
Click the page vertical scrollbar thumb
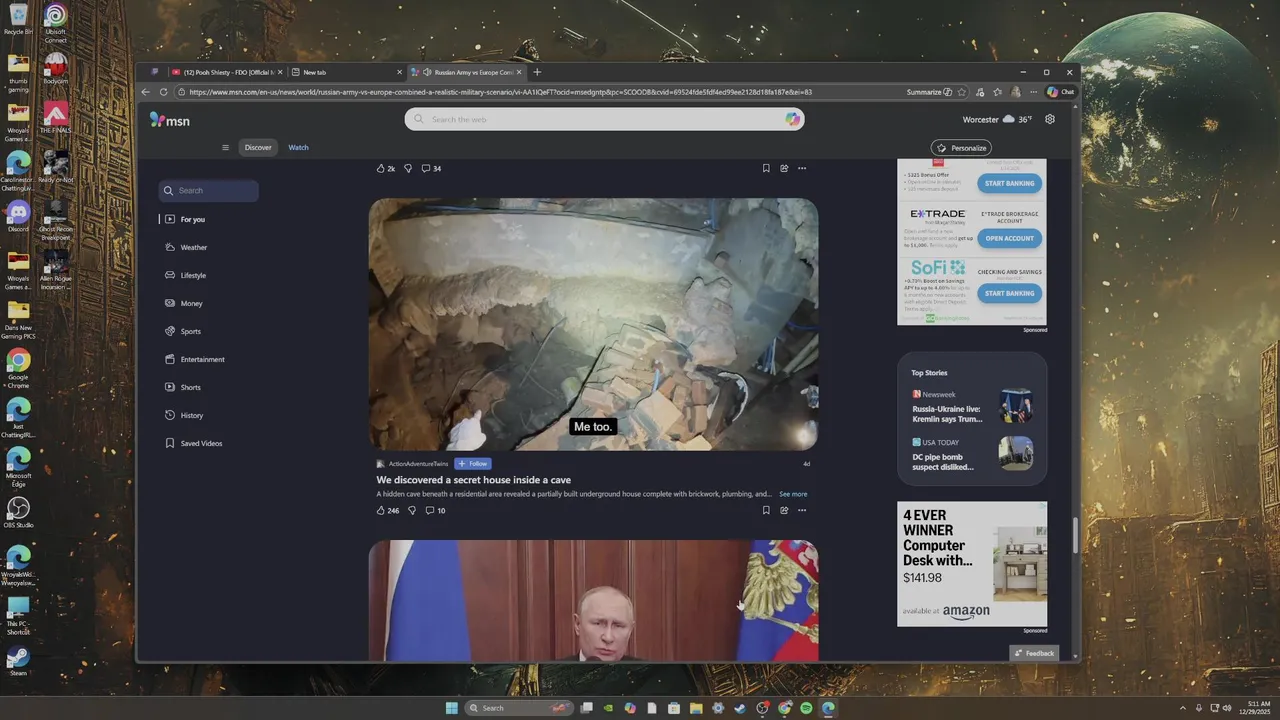click(1076, 535)
